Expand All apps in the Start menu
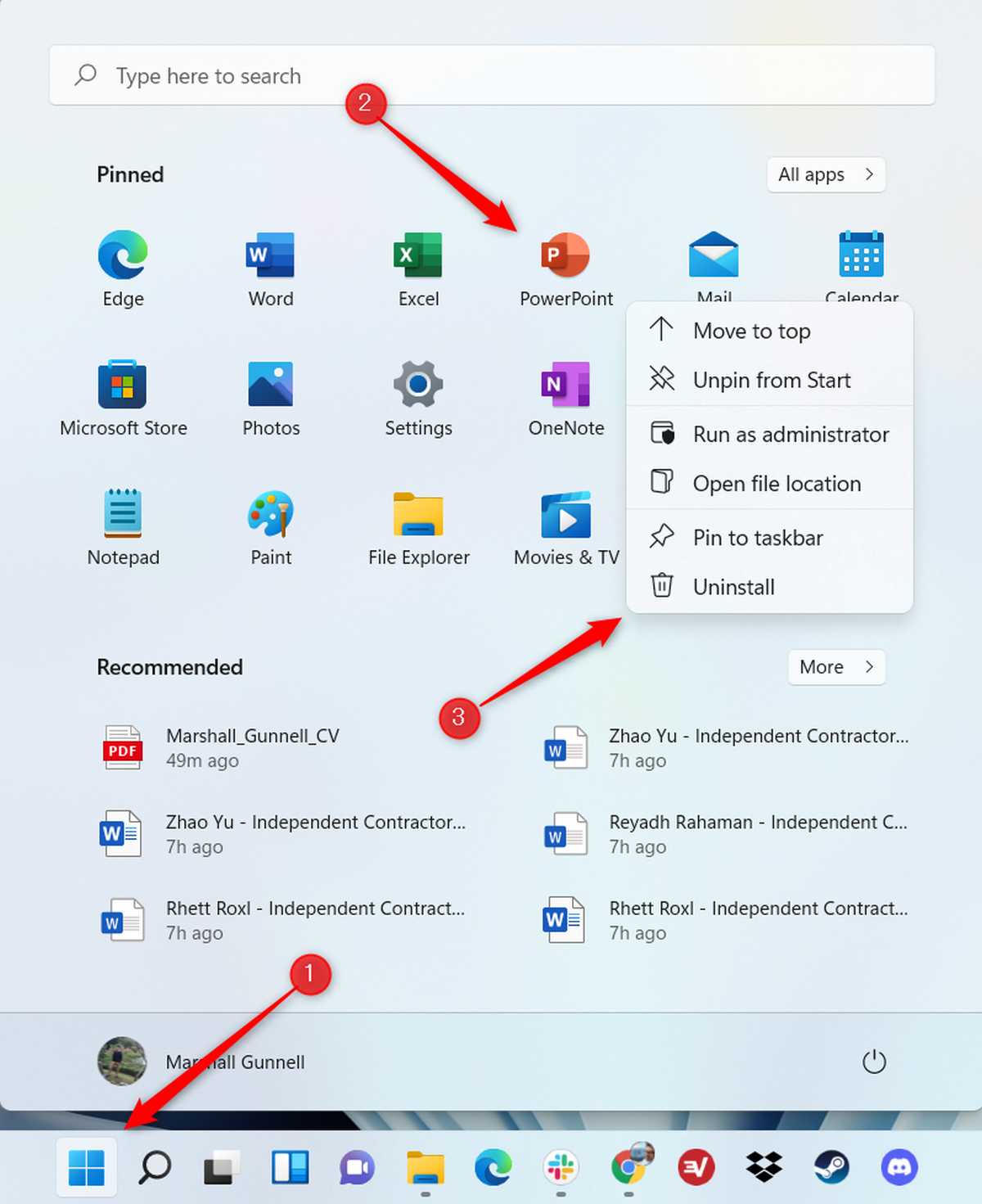Screen dimensions: 982x1204 click(825, 174)
